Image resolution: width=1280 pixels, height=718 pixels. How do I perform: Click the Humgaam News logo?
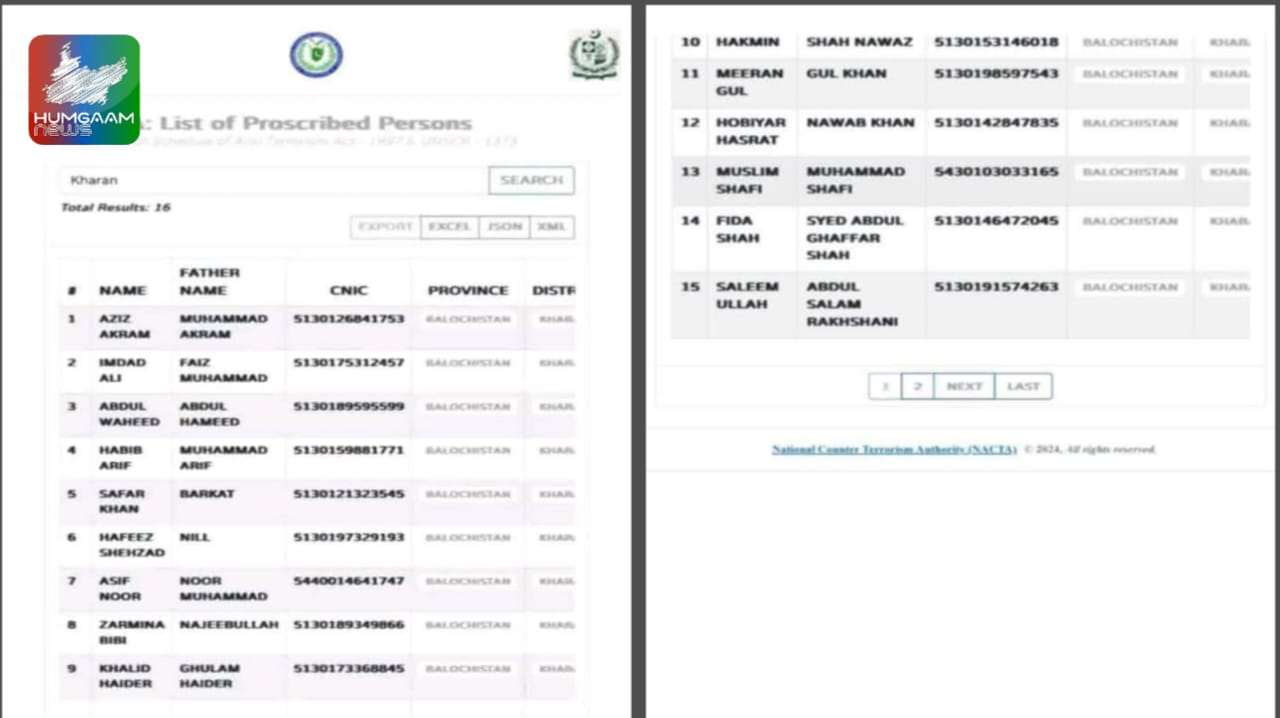pyautogui.click(x=84, y=90)
